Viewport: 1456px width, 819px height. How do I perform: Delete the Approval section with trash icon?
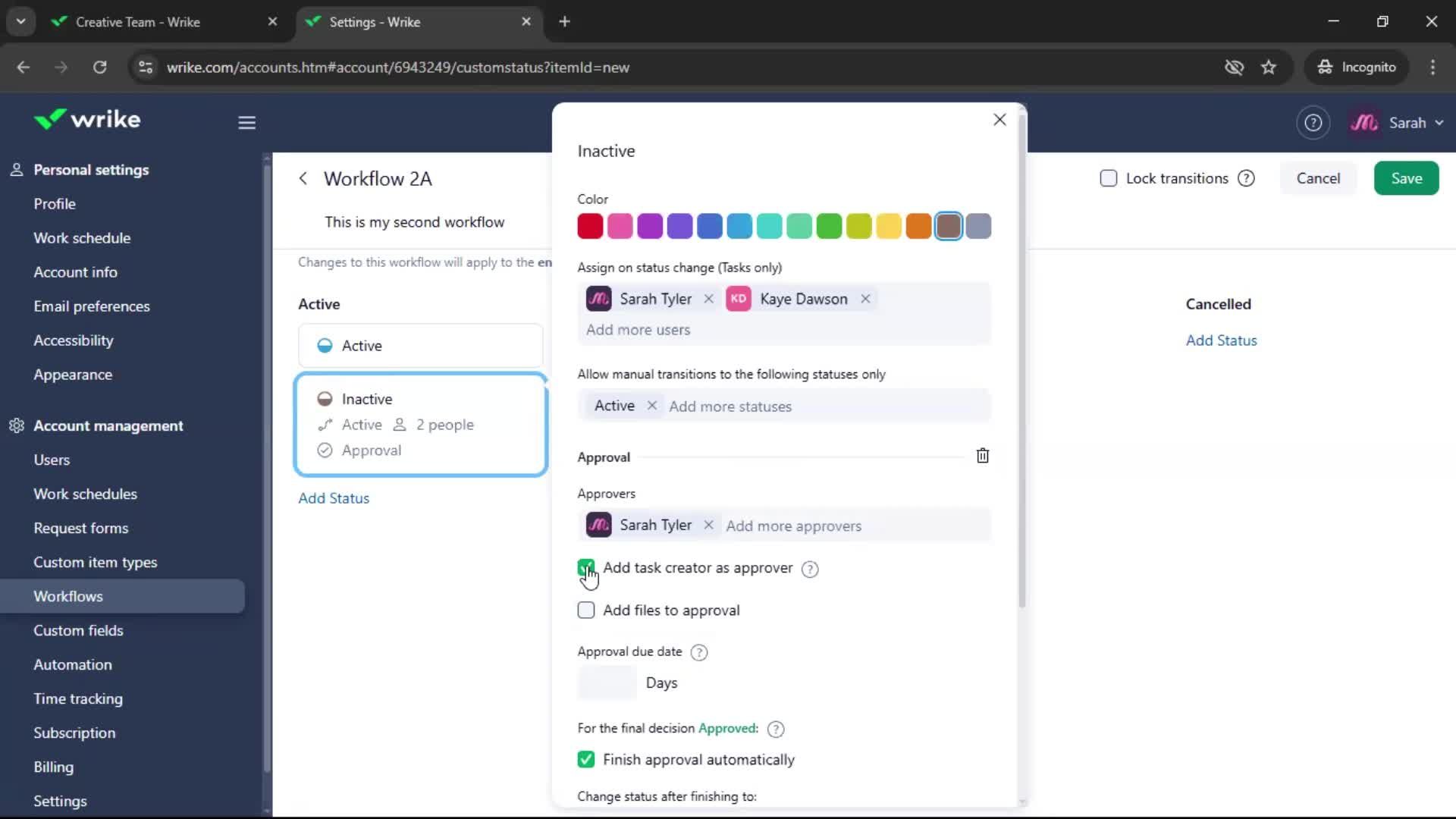point(982,456)
